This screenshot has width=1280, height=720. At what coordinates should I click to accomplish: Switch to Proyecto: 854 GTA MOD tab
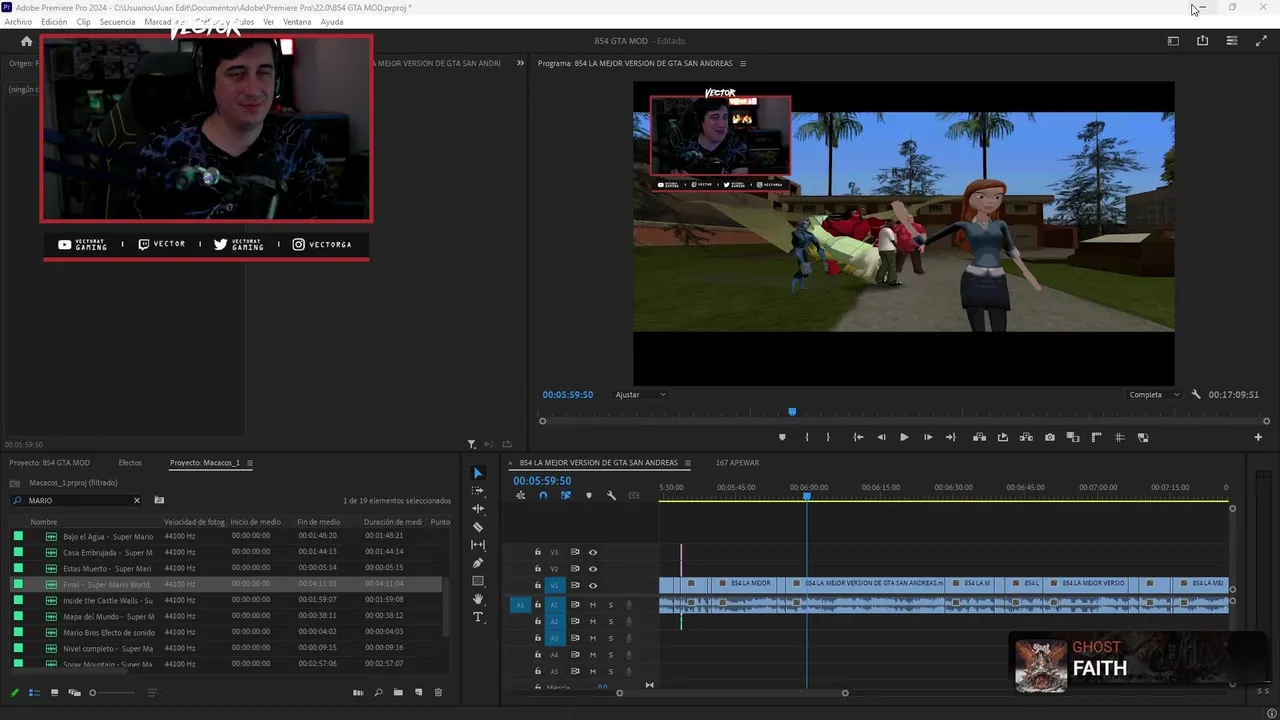tap(50, 463)
